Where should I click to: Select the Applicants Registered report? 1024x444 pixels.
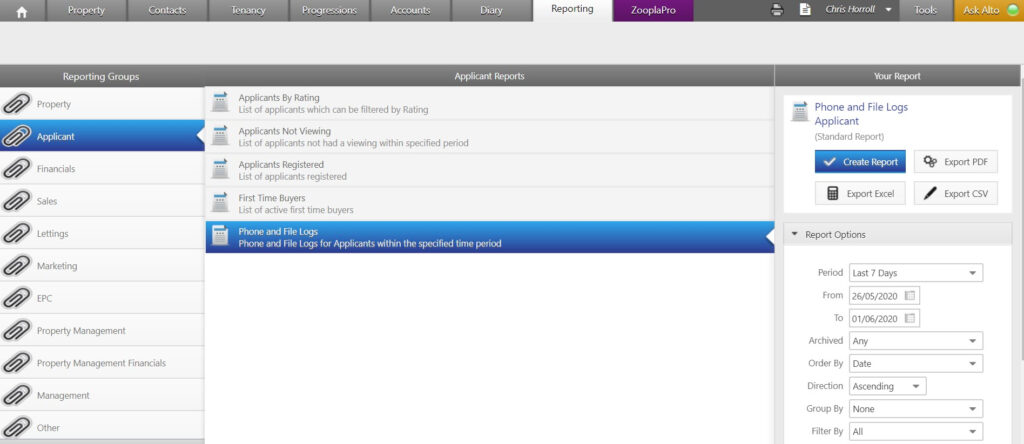click(489, 170)
